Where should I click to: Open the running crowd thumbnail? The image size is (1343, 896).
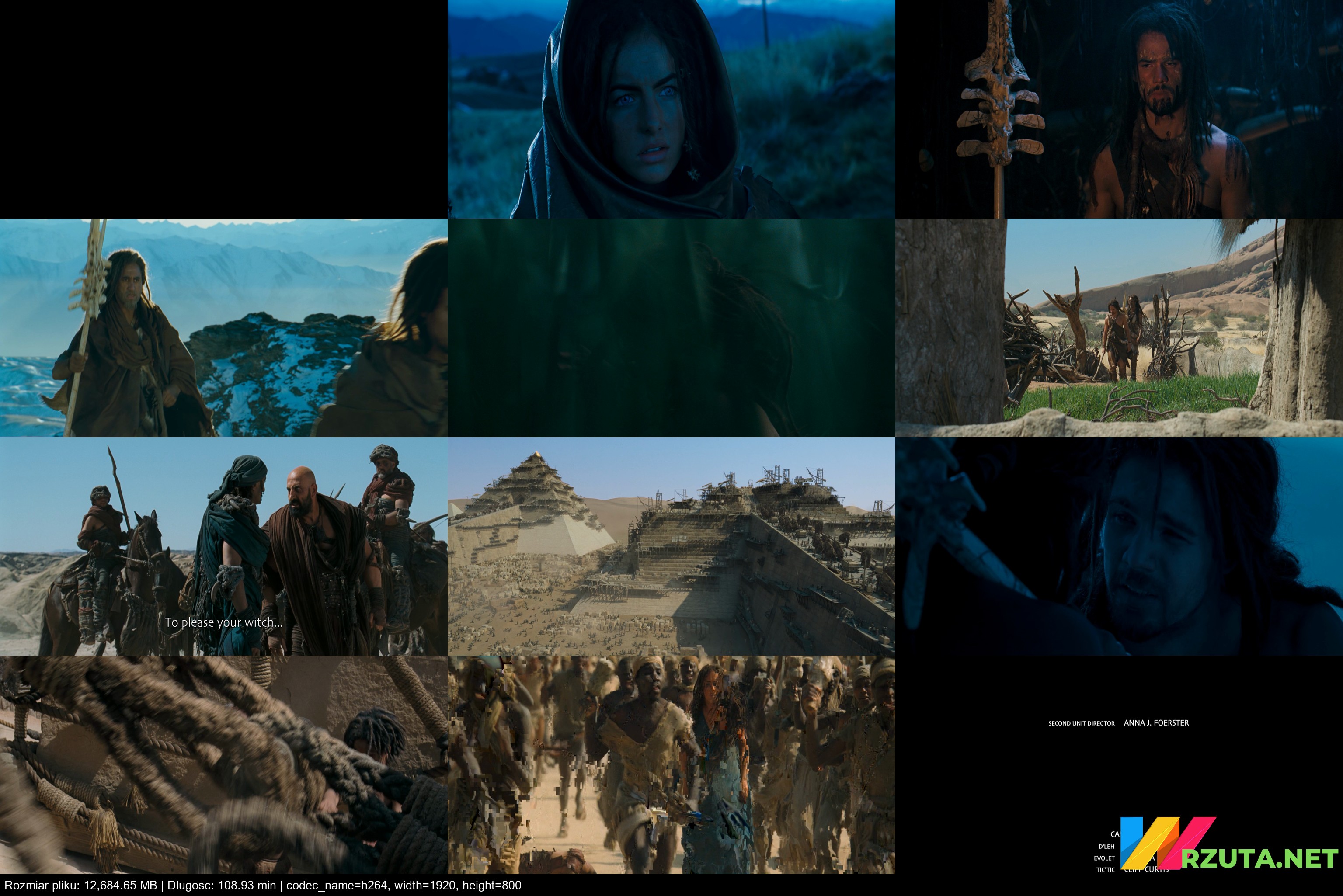pos(671,764)
